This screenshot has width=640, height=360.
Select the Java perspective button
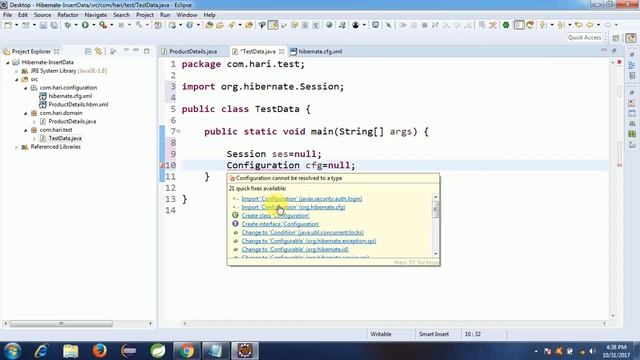631,38
